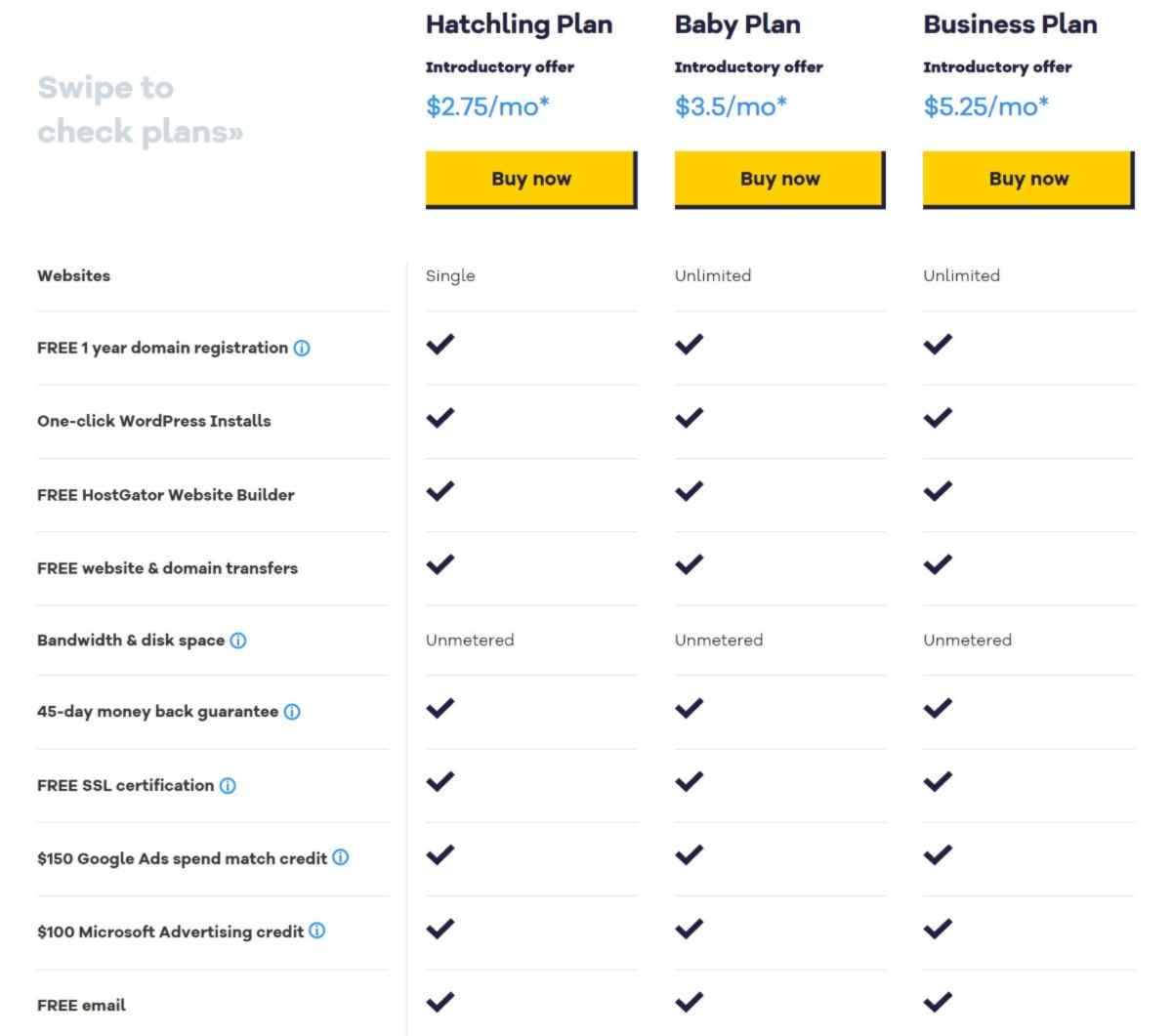Click Hatchling checkmark for domain registration row
Image resolution: width=1172 pixels, height=1036 pixels.
440,344
